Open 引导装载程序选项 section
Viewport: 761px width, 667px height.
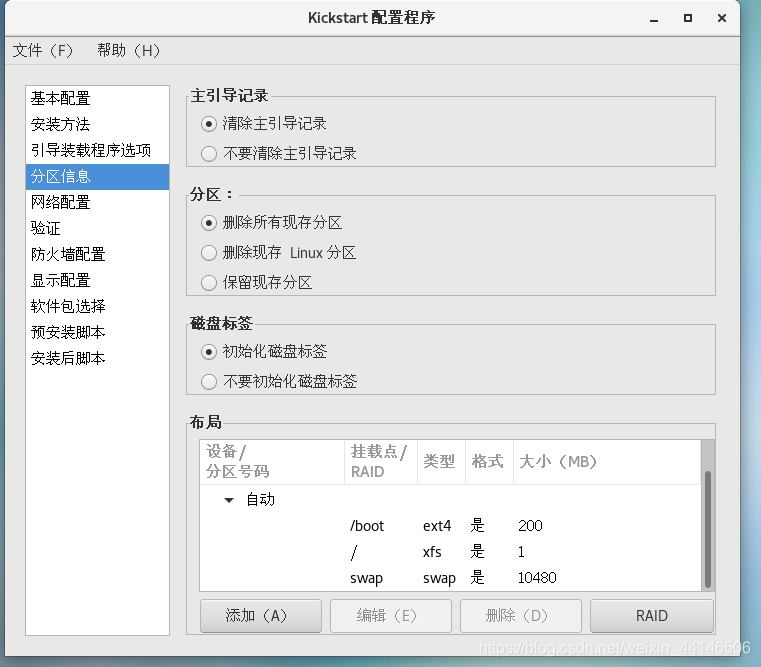pos(97,150)
